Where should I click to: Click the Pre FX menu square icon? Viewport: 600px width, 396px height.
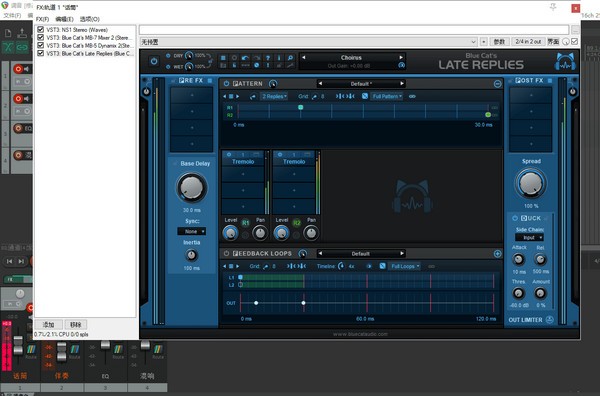click(210, 81)
